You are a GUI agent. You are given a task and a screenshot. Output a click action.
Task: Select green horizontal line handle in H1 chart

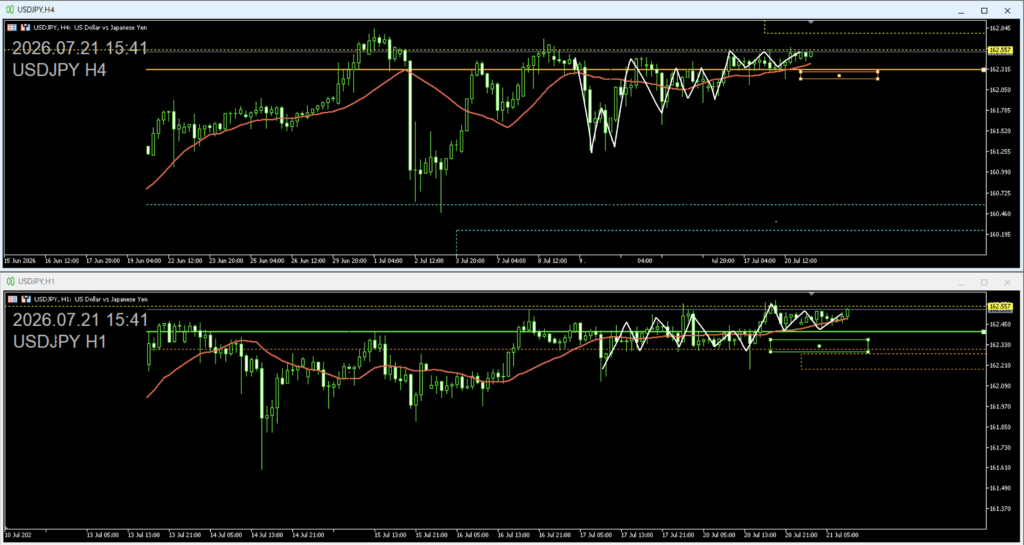(x=984, y=332)
